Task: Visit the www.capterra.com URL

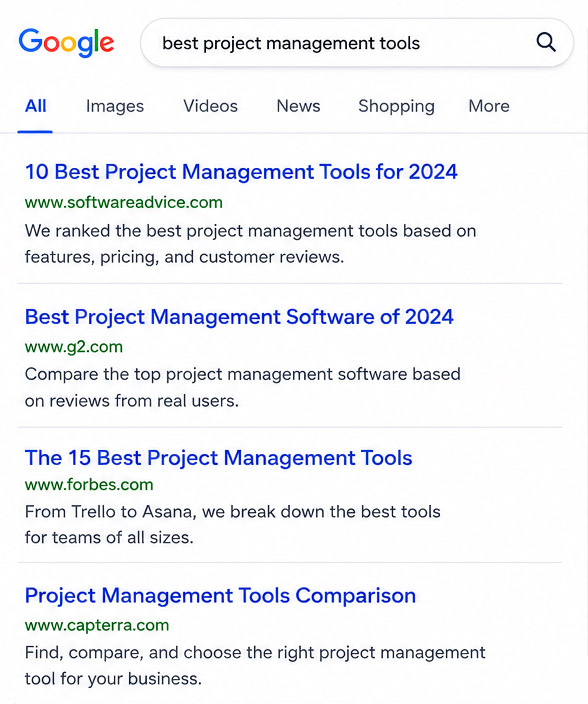Action: (97, 625)
